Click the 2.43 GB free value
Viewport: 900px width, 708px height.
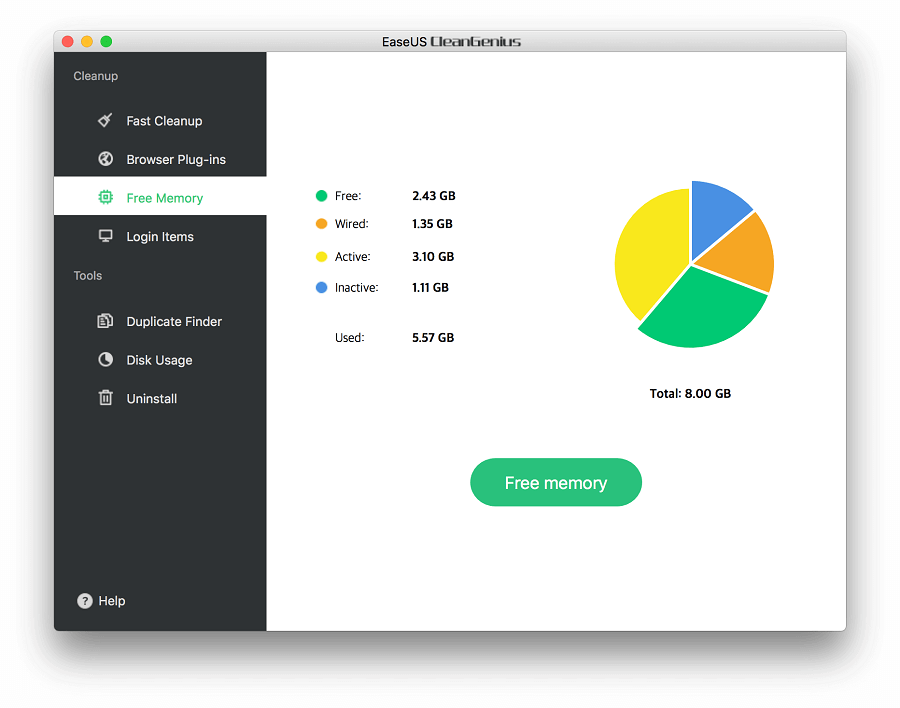click(x=434, y=196)
